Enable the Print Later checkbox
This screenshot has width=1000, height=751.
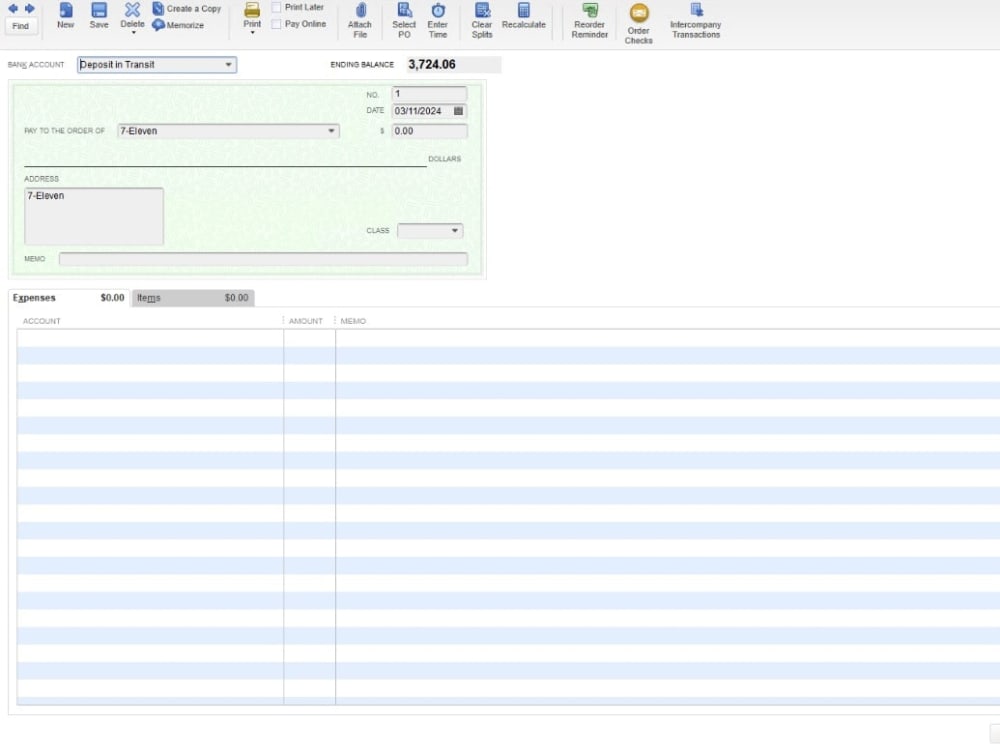[x=276, y=7]
